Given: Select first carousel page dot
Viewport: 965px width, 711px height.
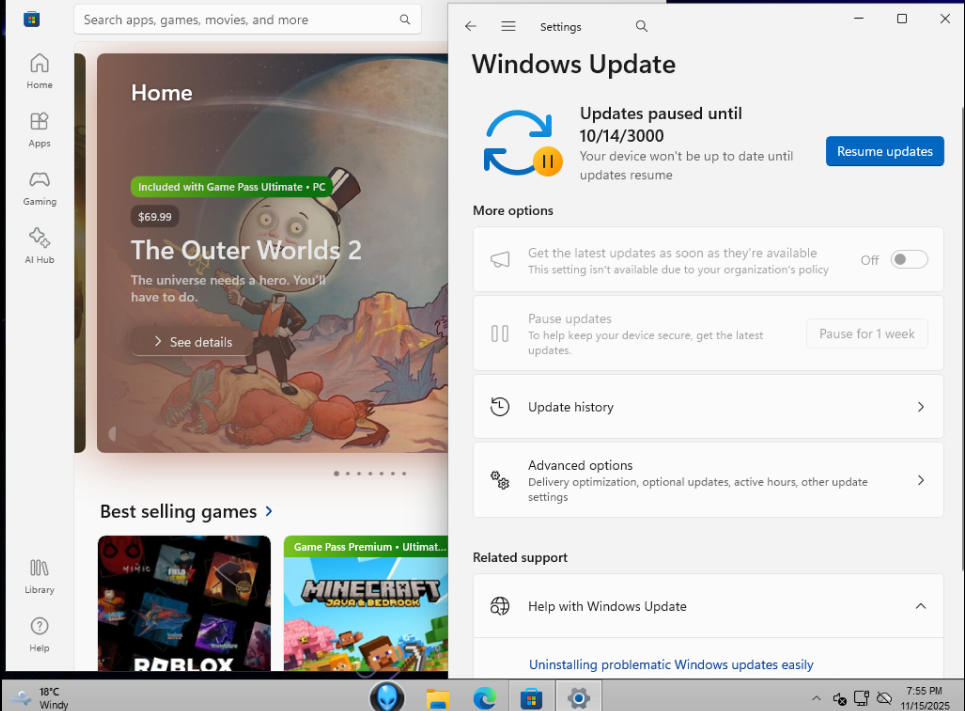Looking at the screenshot, I should (x=336, y=473).
